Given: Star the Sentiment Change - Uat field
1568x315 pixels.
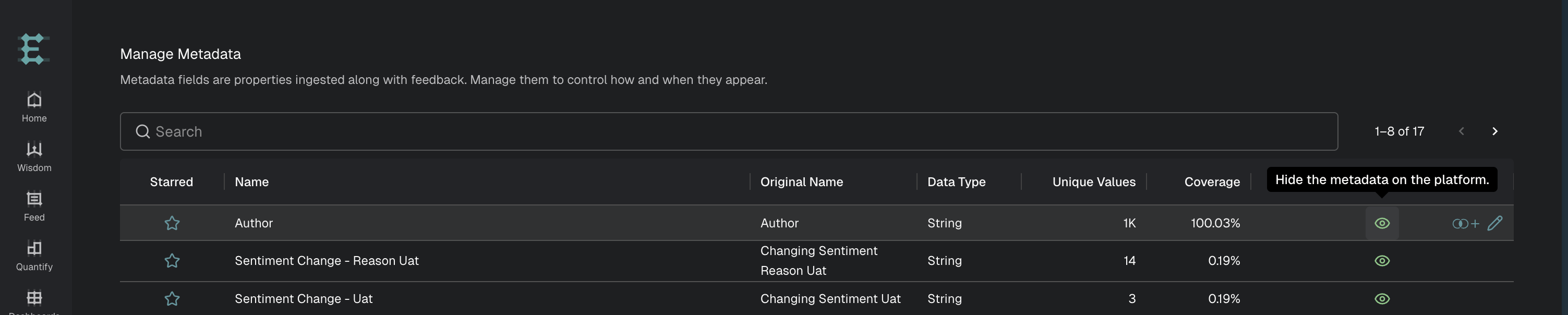Looking at the screenshot, I should coord(172,299).
